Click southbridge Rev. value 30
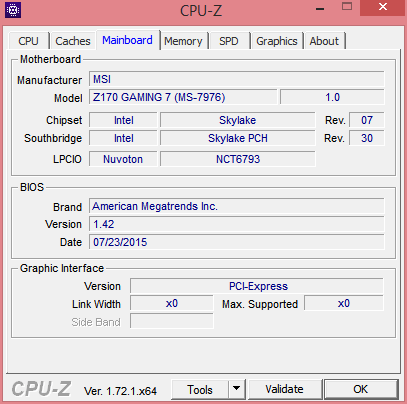 pyautogui.click(x=367, y=138)
